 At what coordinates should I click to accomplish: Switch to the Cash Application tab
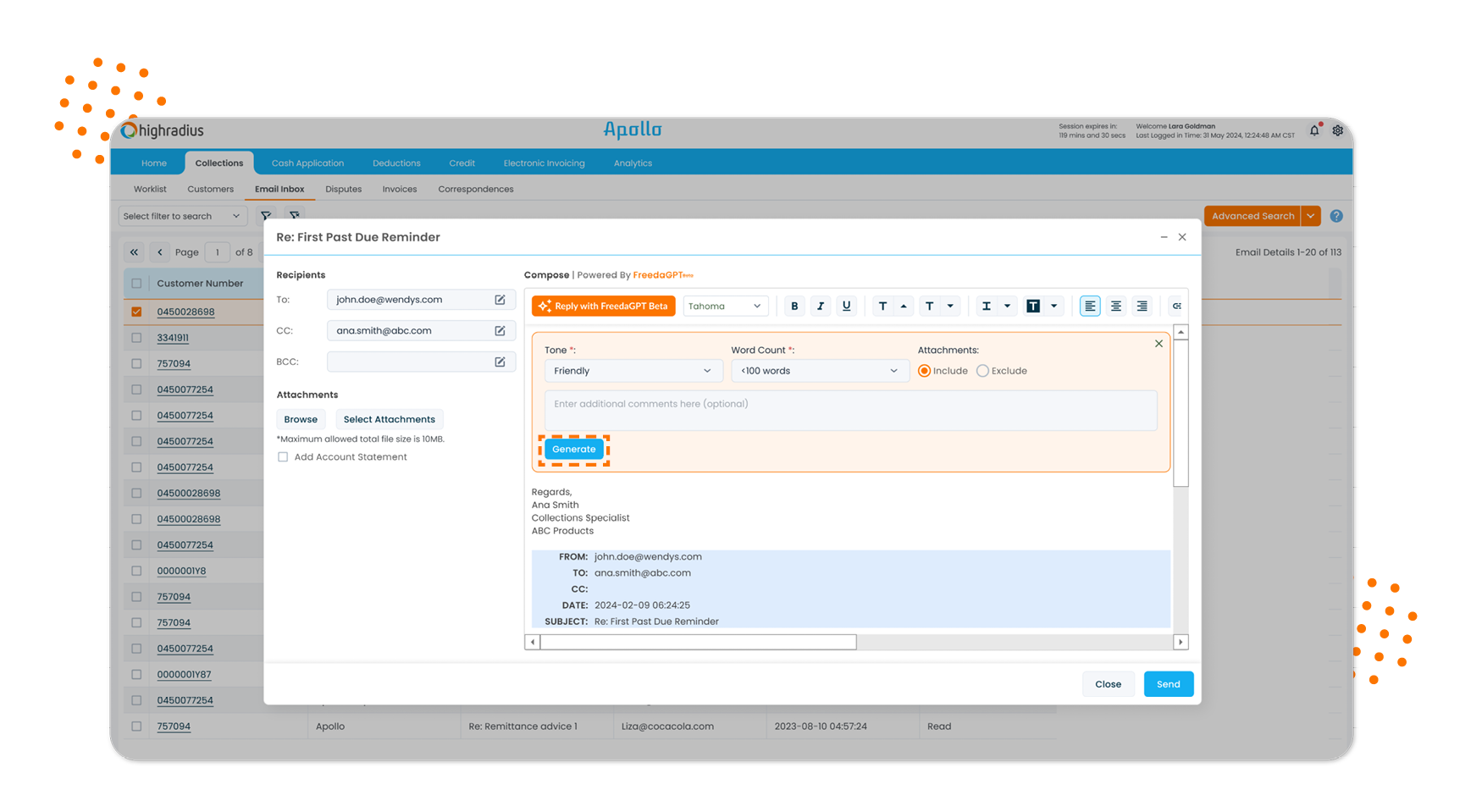[307, 163]
